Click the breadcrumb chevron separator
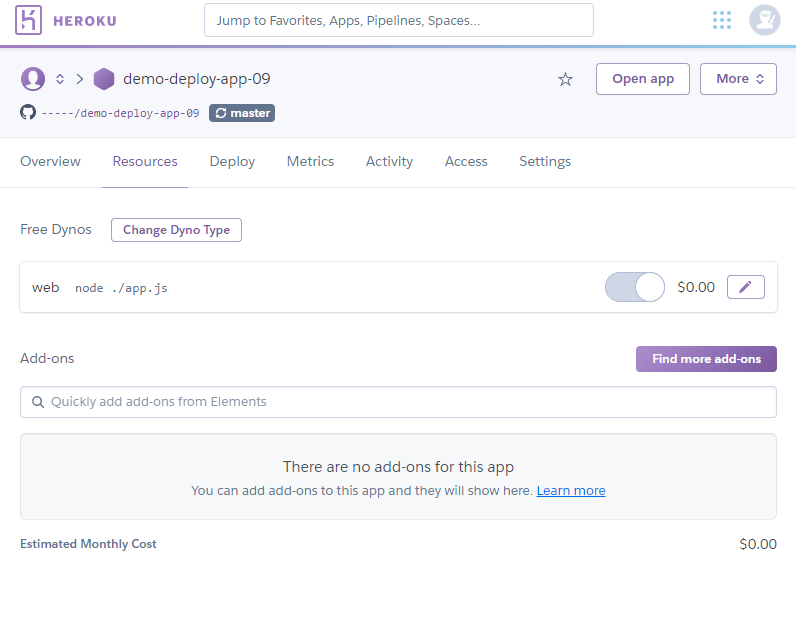 pyautogui.click(x=79, y=79)
